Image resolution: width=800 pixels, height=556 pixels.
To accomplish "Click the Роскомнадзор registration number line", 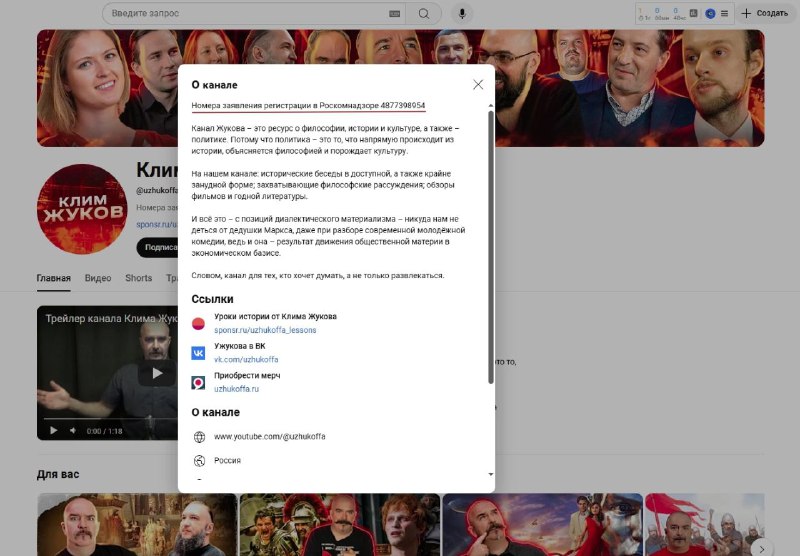I will point(308,106).
